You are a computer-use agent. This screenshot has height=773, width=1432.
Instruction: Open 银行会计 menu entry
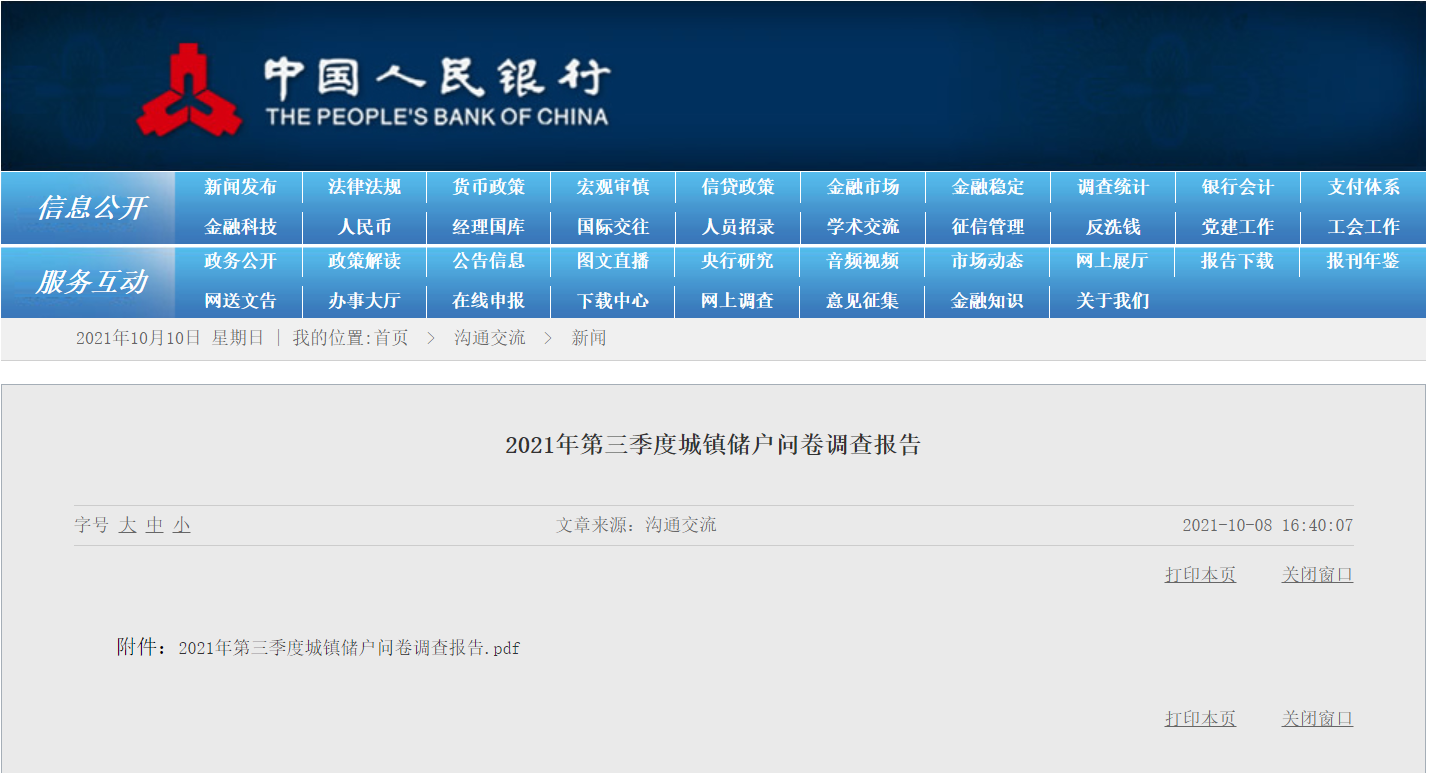click(x=1238, y=187)
